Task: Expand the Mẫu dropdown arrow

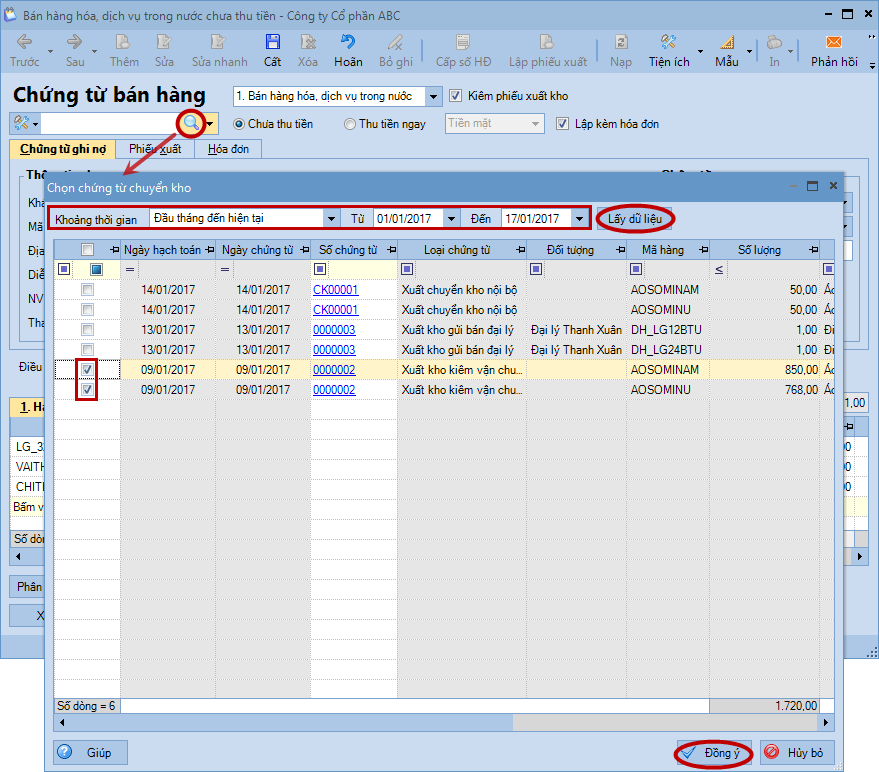Action: (750, 51)
